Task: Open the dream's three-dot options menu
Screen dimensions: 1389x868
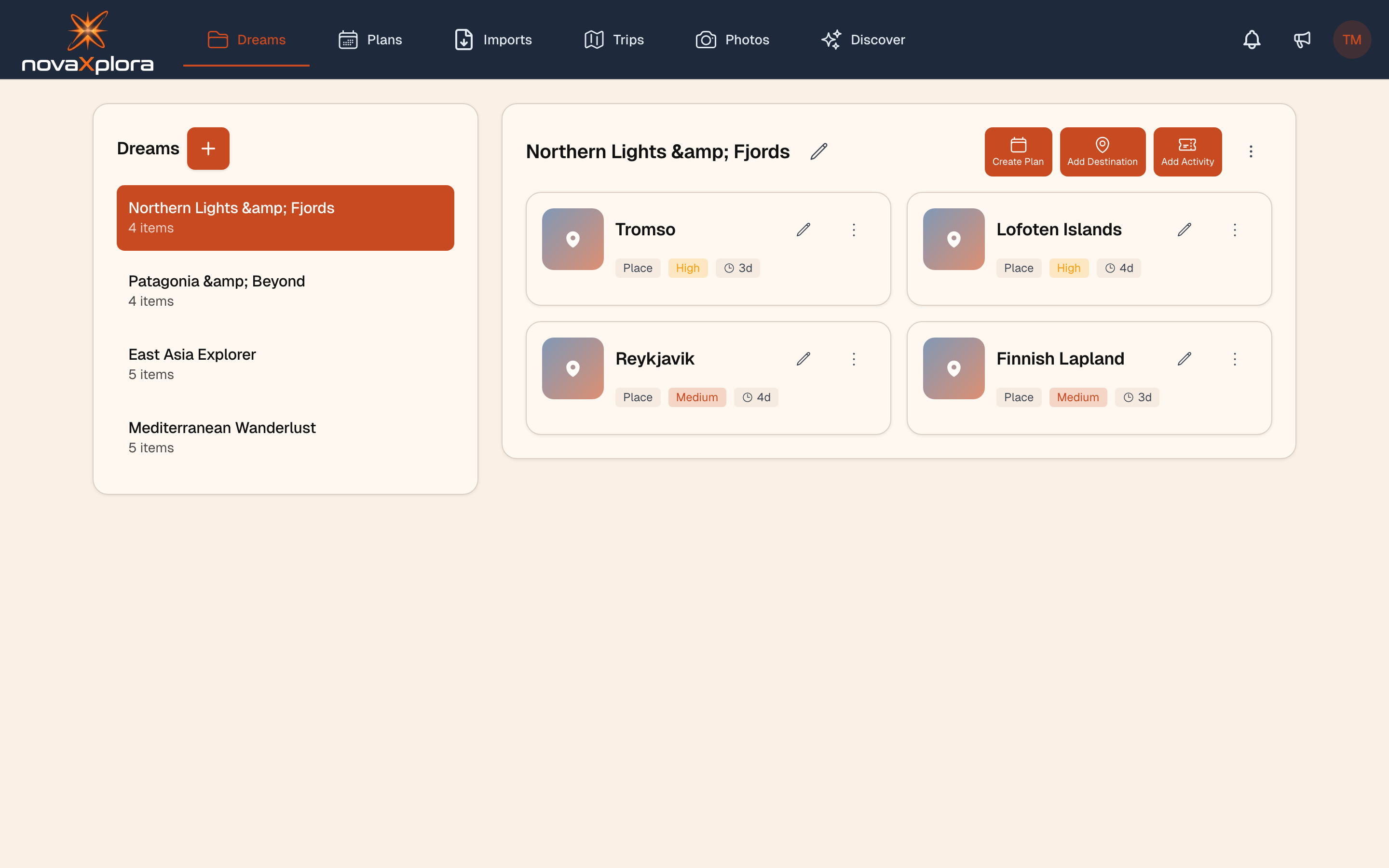Action: click(1251, 151)
